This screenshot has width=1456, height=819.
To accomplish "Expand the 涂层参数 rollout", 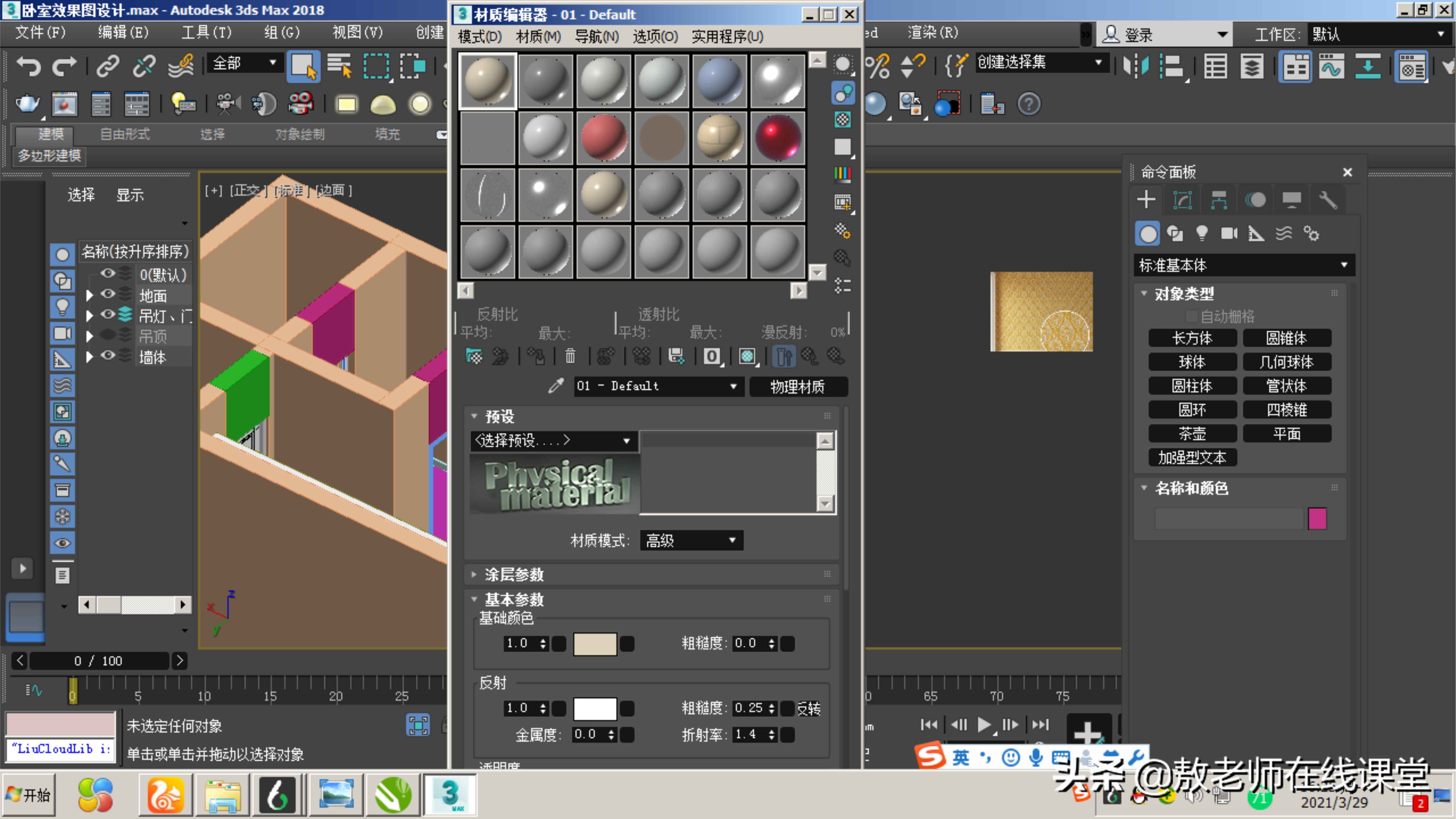I will click(514, 574).
